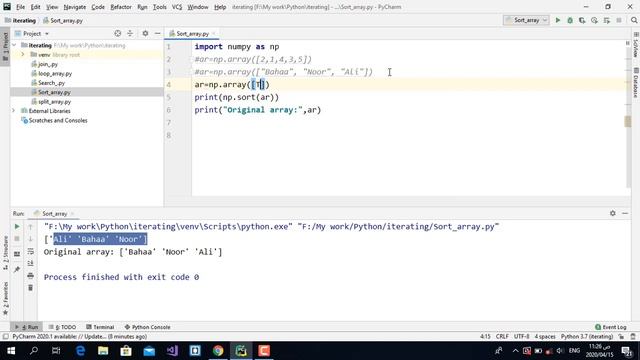Open the Favorites side tool window

(5, 298)
